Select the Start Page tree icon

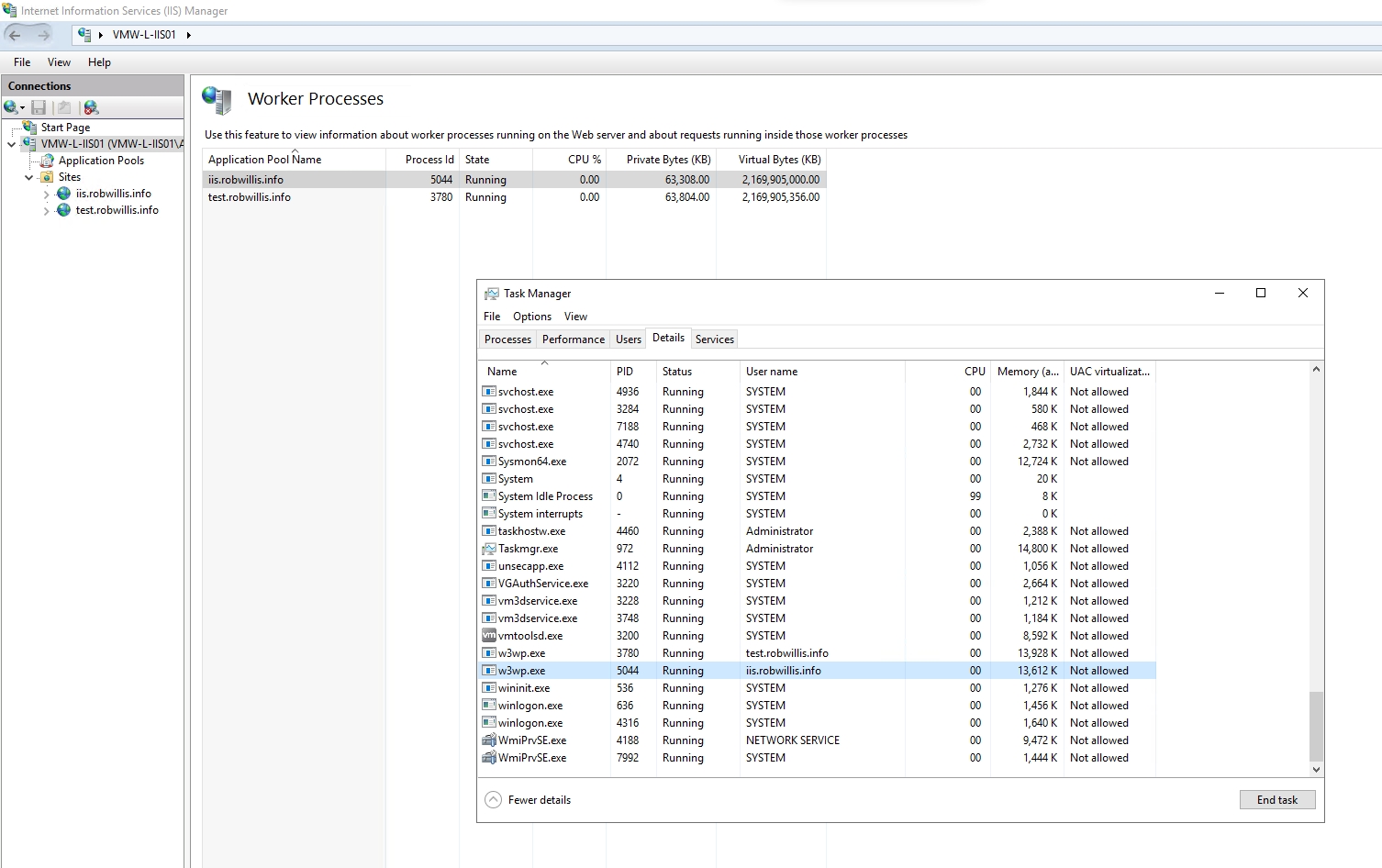pyautogui.click(x=30, y=128)
